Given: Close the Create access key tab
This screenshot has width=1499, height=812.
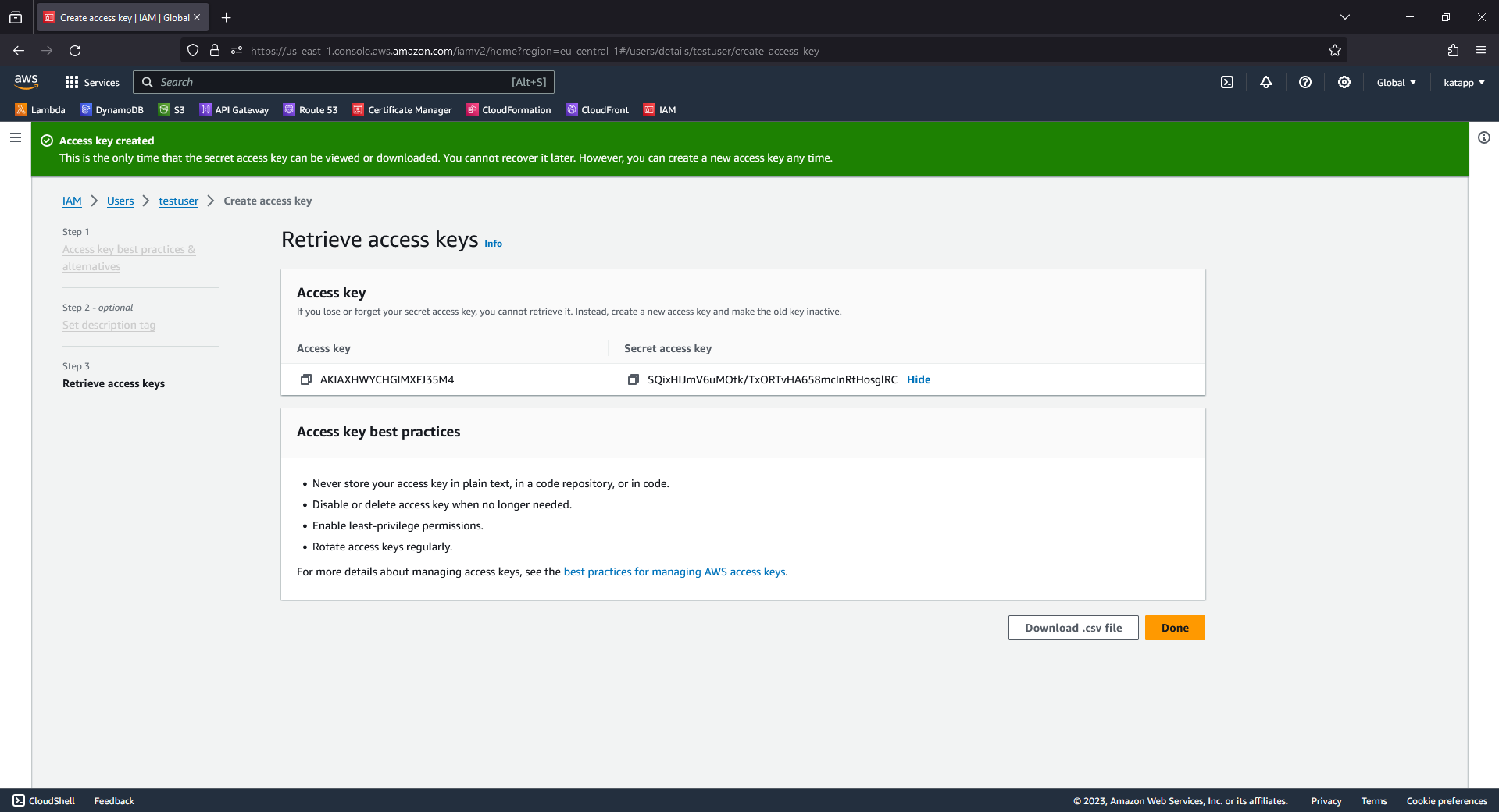Looking at the screenshot, I should [x=197, y=17].
